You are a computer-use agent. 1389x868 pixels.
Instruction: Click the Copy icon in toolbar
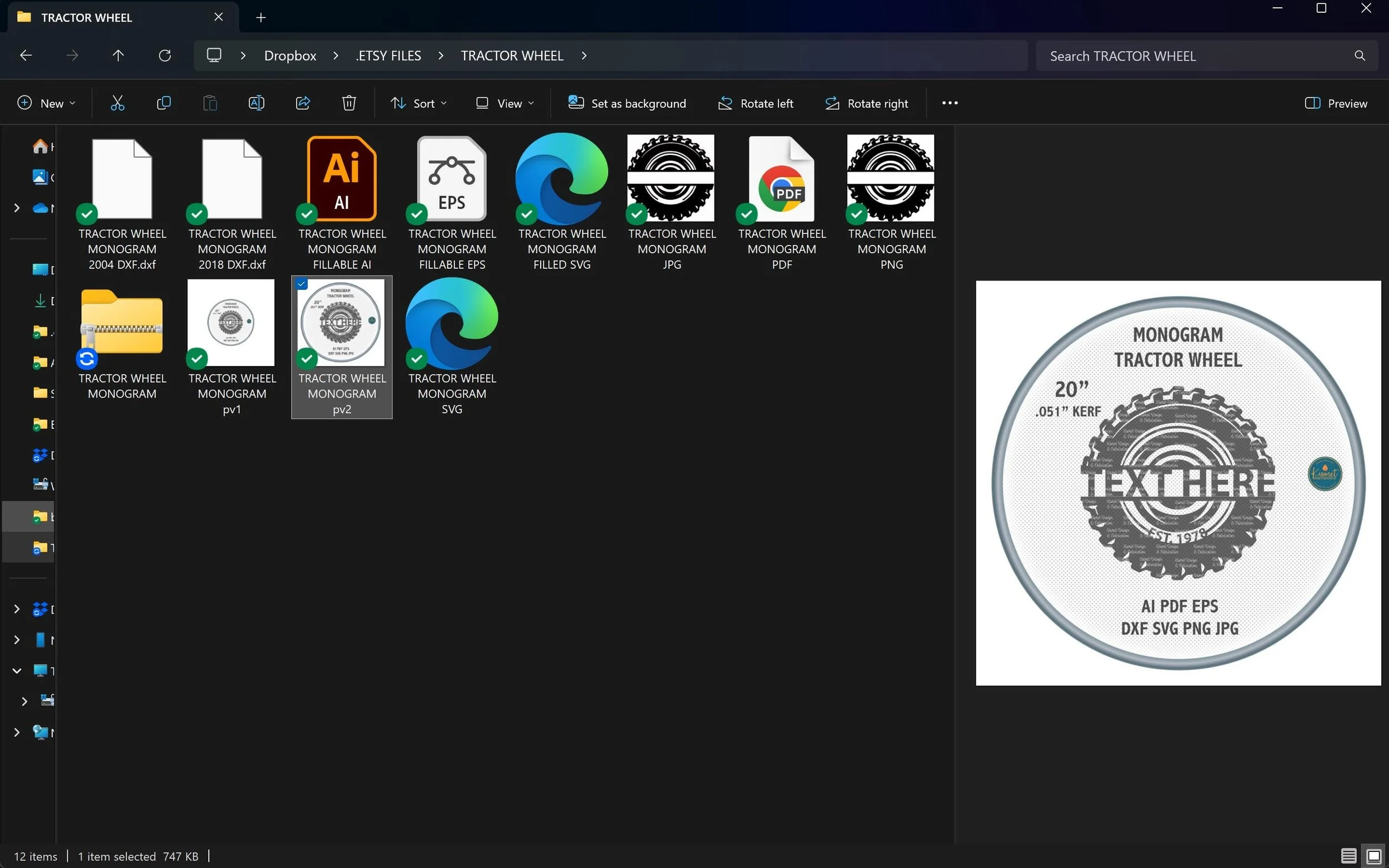[164, 103]
